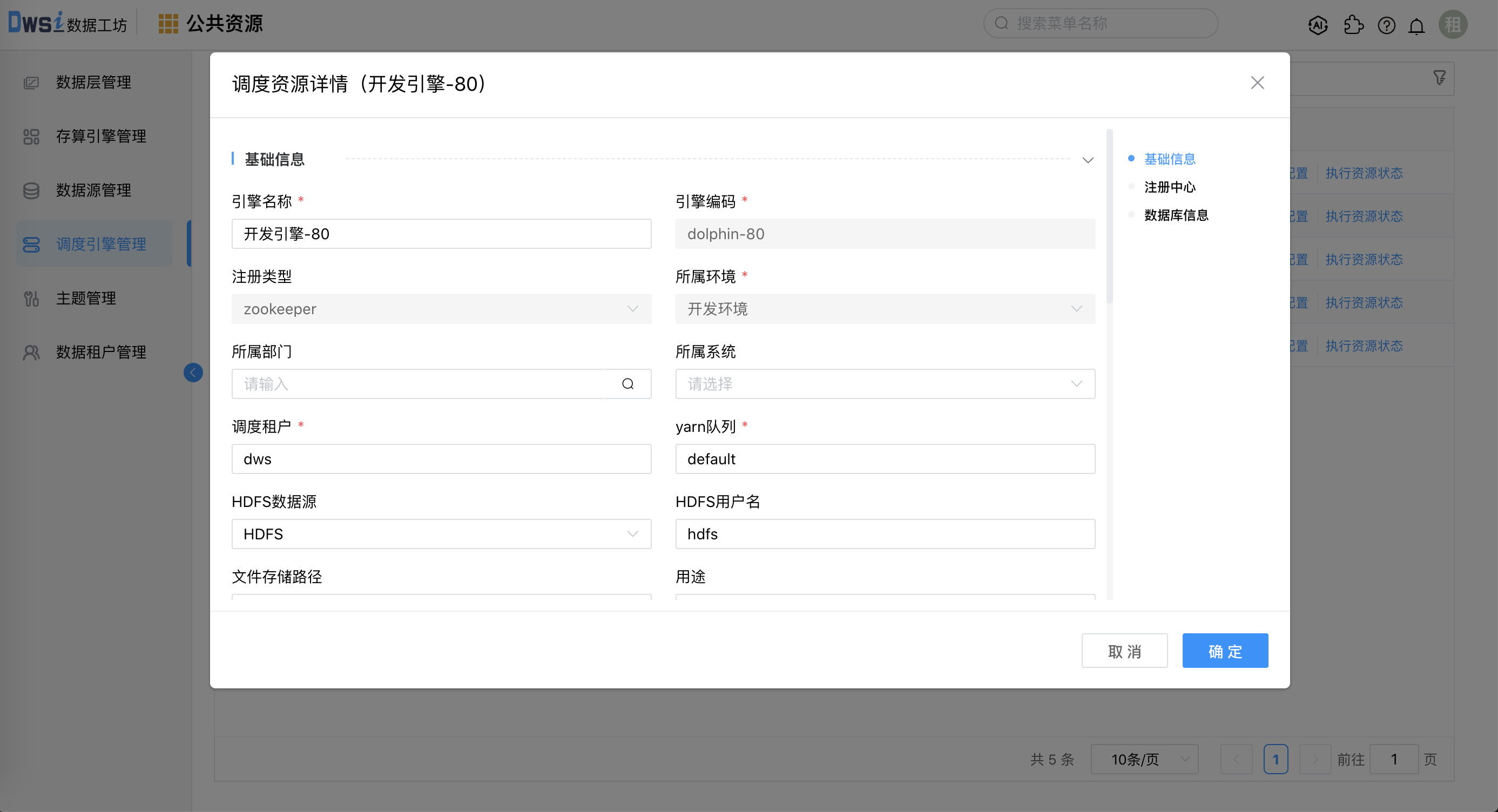Viewport: 1498px width, 812px height.
Task: Click the user avatar icon
Action: 1453,25
